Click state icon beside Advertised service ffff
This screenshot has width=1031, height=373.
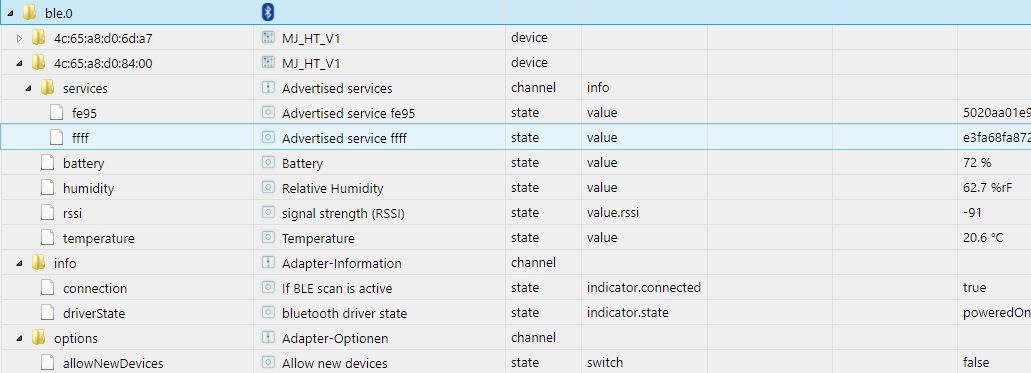(x=268, y=137)
